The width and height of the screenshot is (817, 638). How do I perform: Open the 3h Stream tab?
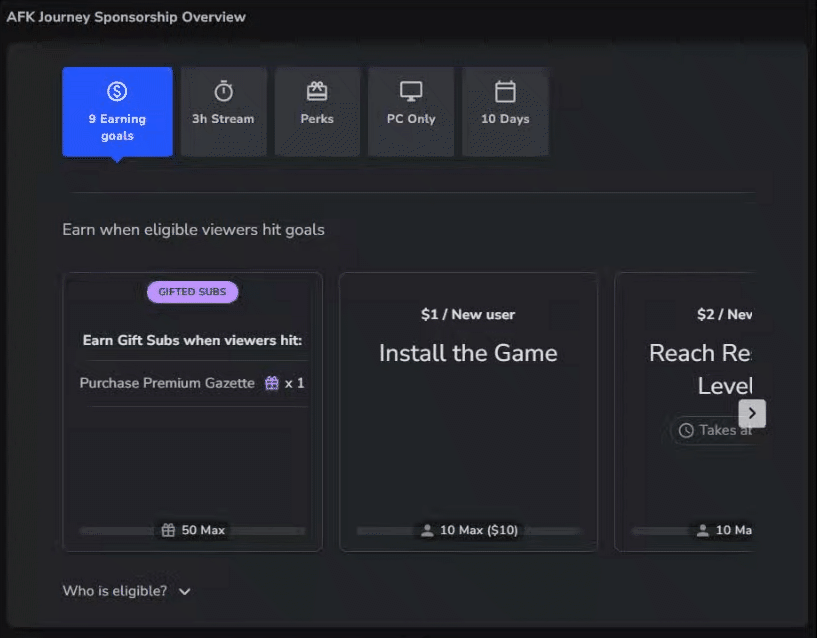tap(224, 112)
